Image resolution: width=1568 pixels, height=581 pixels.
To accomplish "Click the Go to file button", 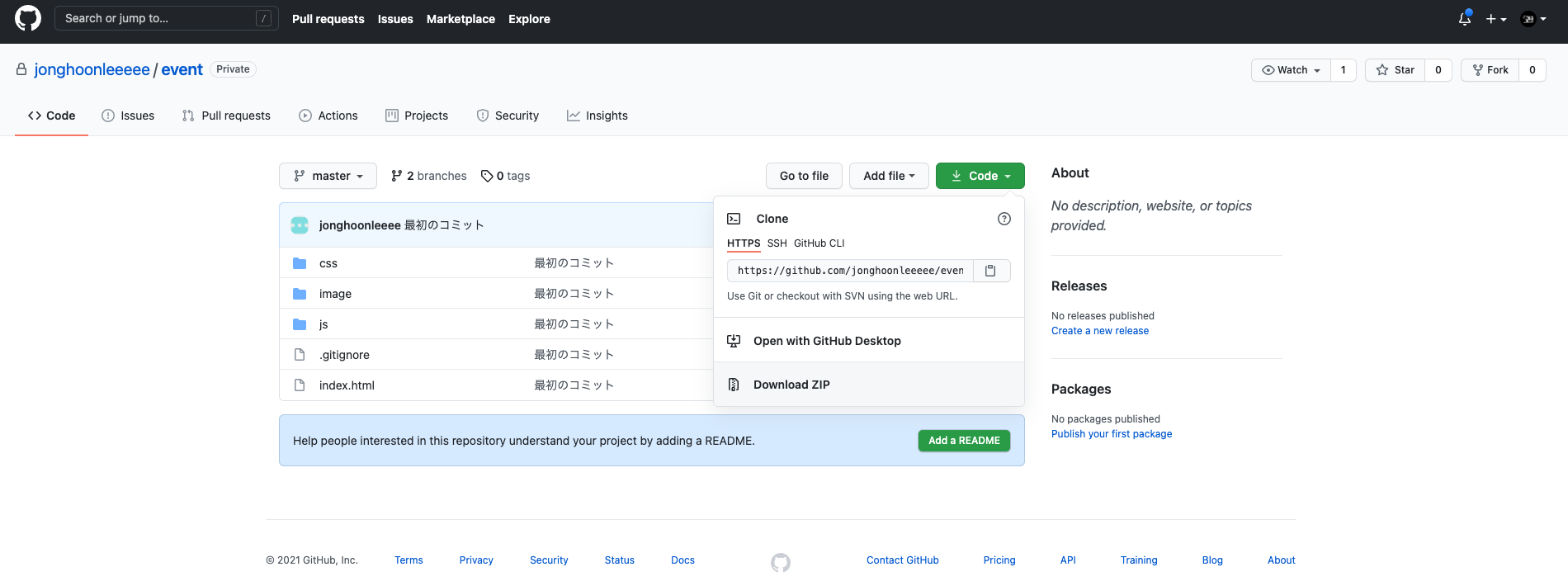I will coord(804,176).
